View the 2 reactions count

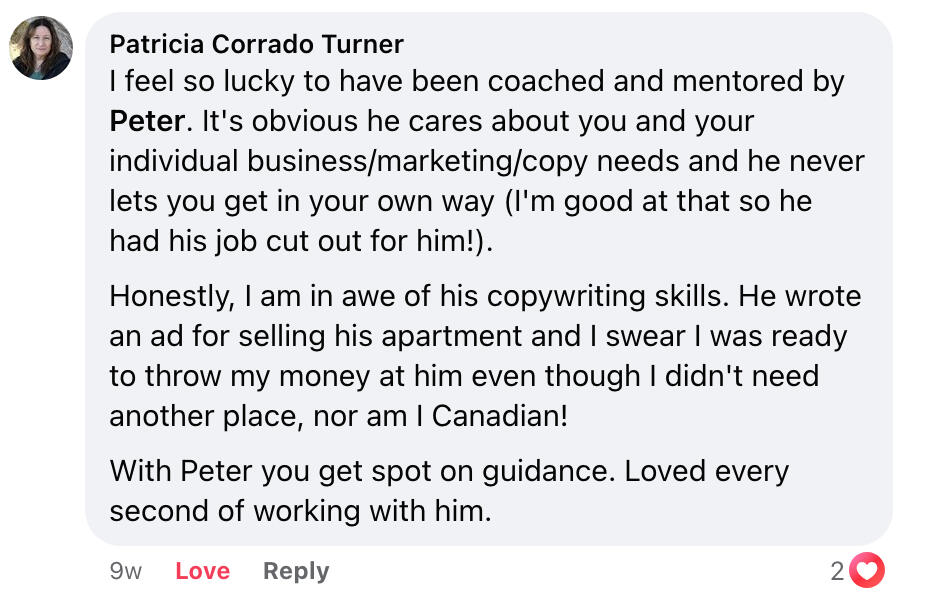(837, 571)
